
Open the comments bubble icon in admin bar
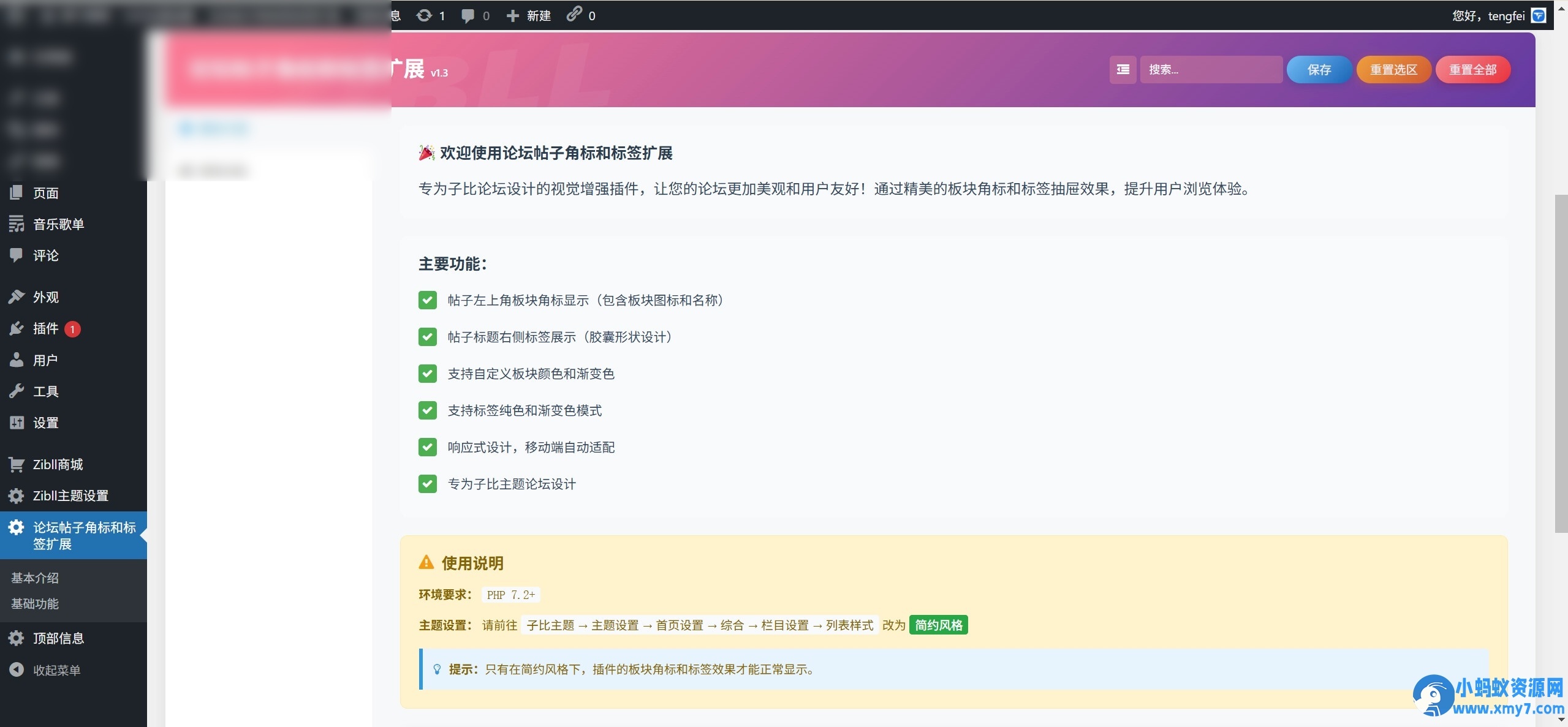click(468, 15)
